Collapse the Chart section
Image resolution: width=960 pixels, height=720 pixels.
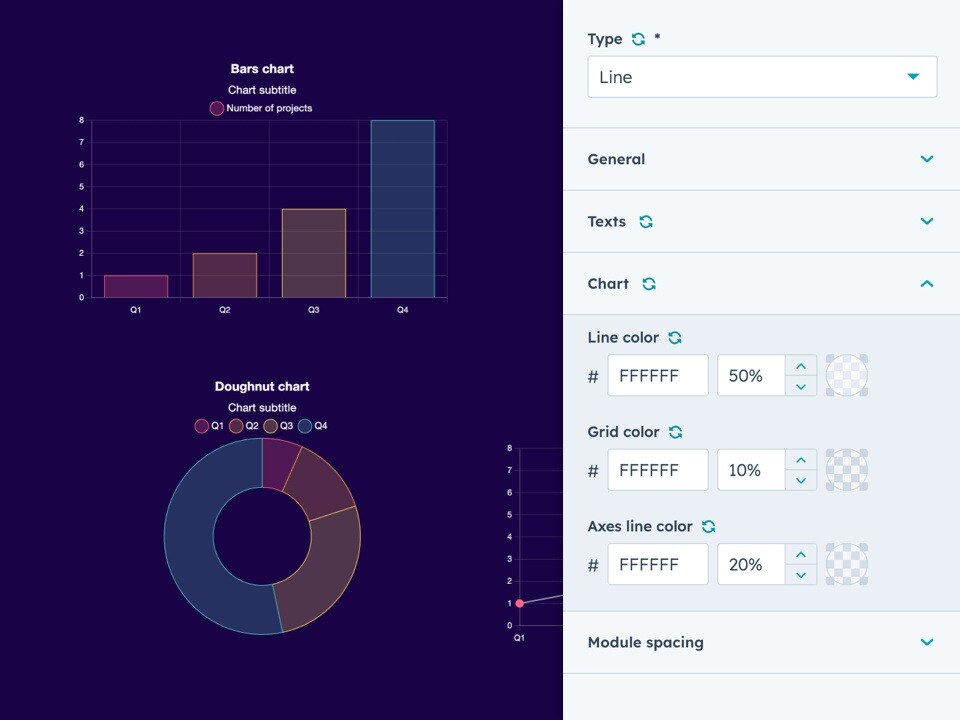(926, 284)
